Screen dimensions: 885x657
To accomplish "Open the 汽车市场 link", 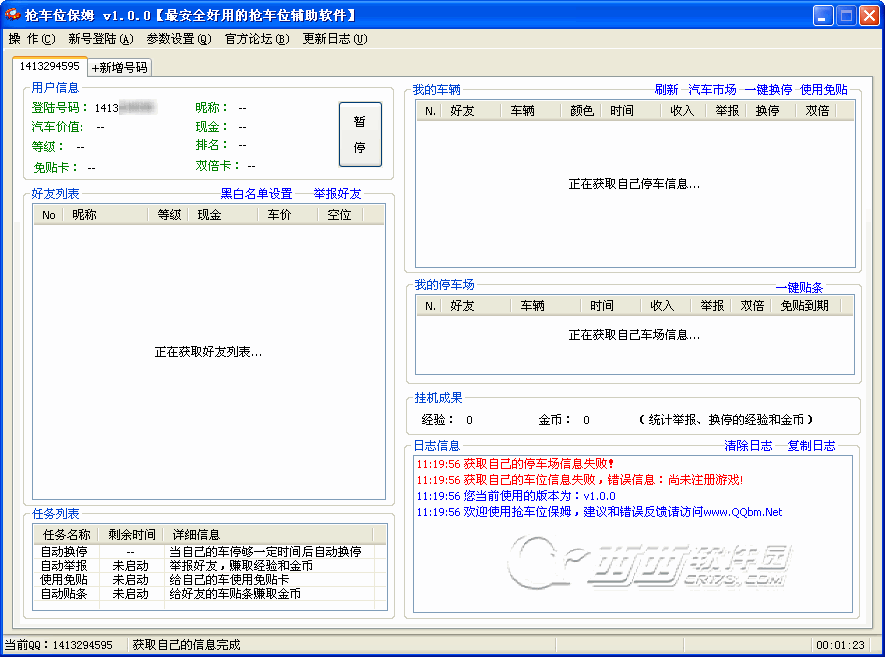I will point(711,90).
